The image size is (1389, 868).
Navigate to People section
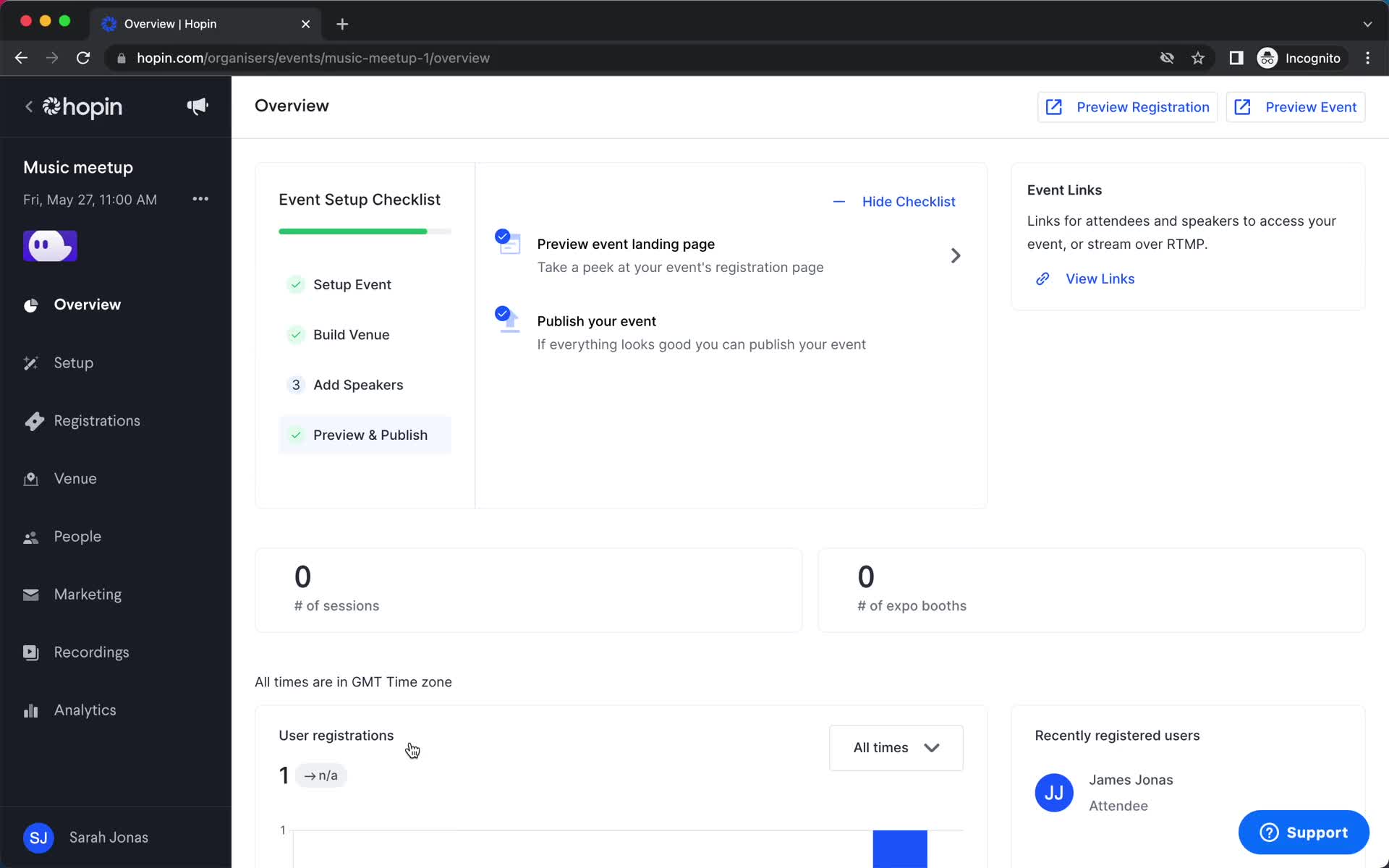coord(78,537)
